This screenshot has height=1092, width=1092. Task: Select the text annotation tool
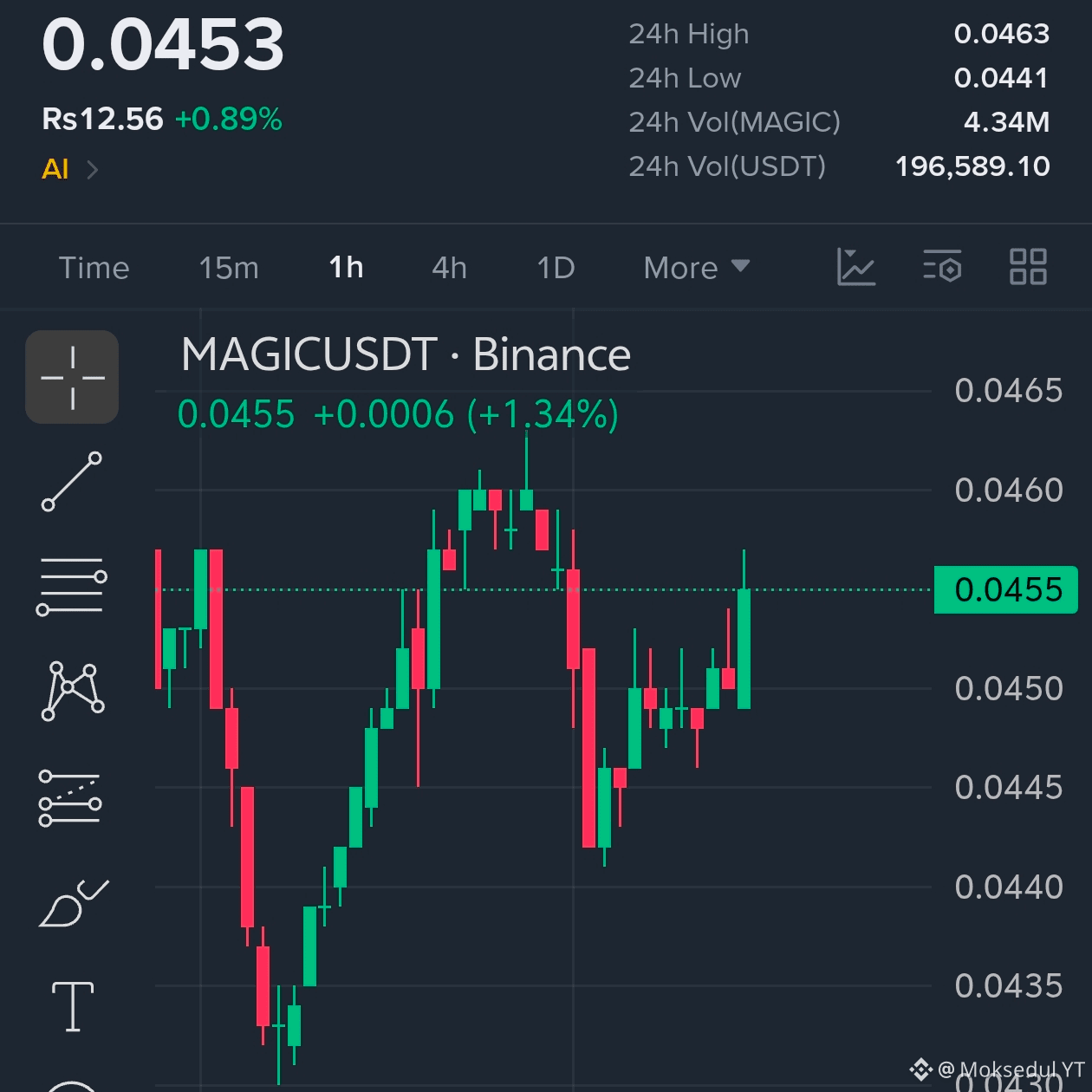tap(73, 1007)
